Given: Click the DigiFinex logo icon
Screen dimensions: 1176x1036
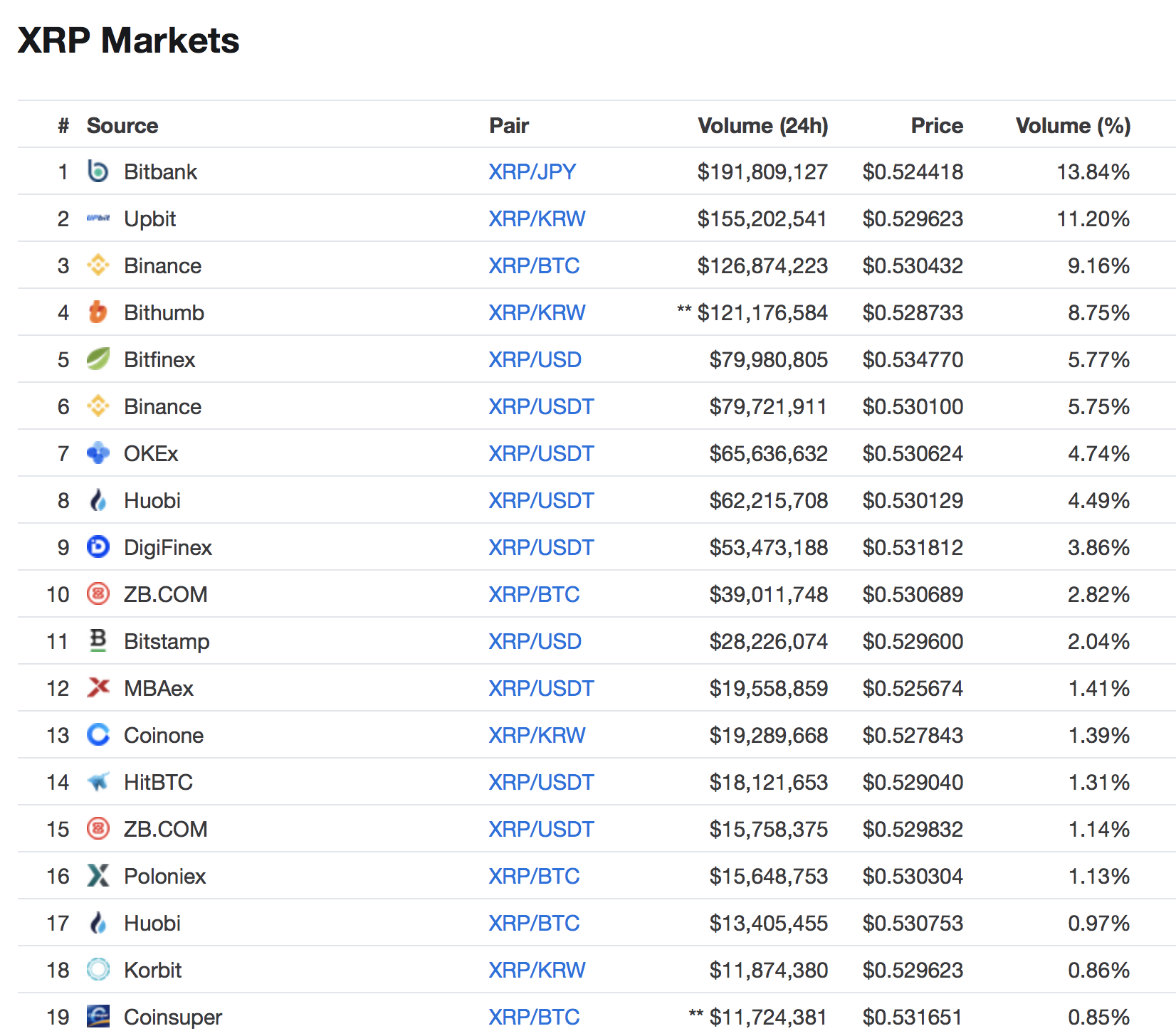Looking at the screenshot, I should (x=98, y=547).
